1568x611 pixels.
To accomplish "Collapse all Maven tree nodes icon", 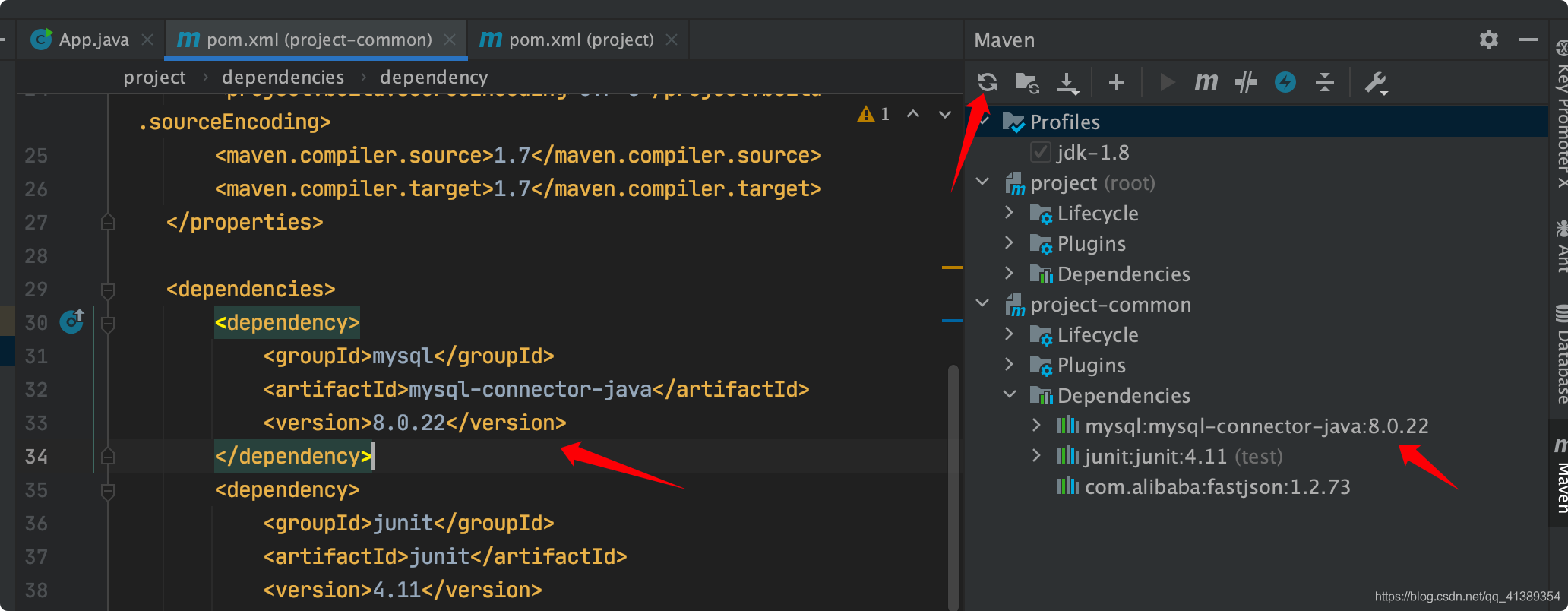I will pos(1325,82).
